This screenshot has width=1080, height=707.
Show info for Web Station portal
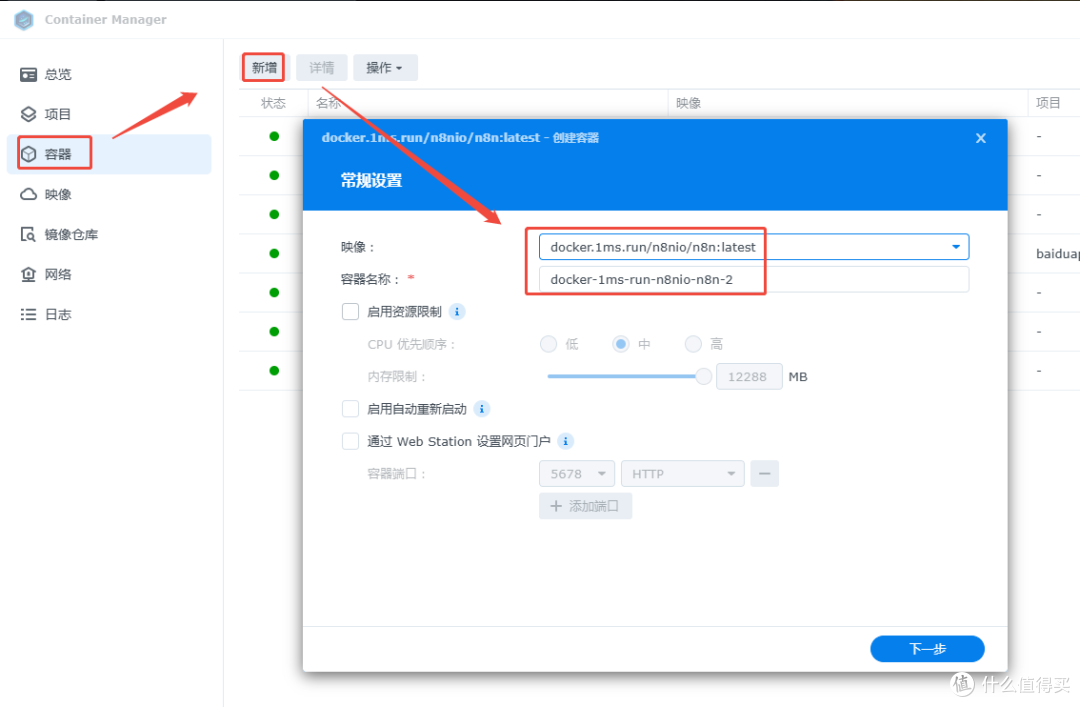point(565,441)
